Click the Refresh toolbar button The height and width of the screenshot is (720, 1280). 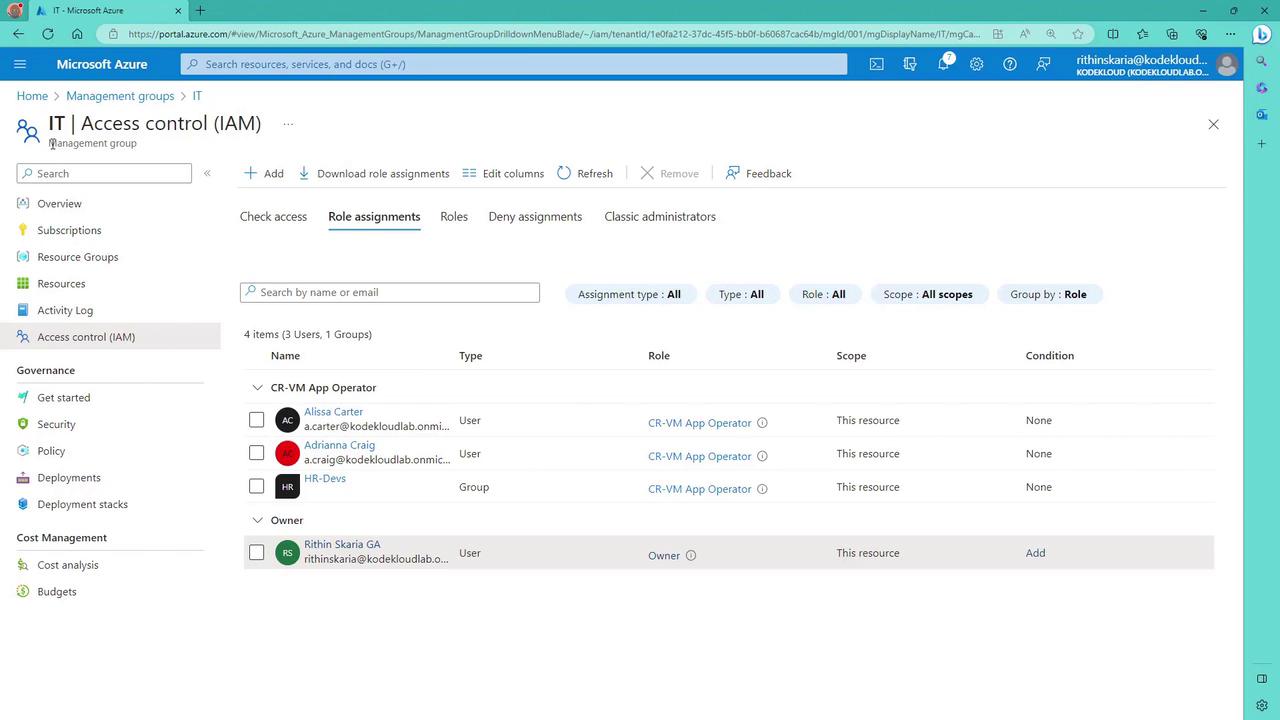pos(585,173)
